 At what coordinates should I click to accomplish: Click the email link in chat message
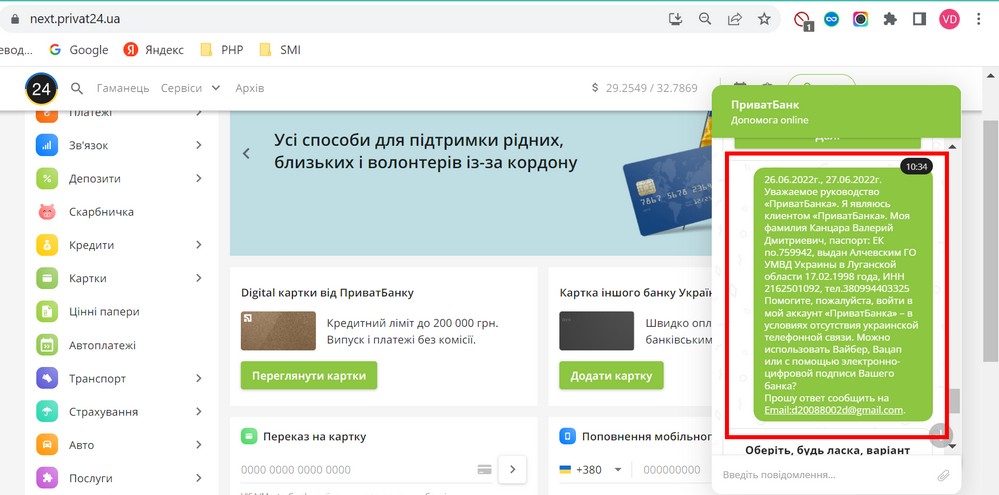(835, 410)
